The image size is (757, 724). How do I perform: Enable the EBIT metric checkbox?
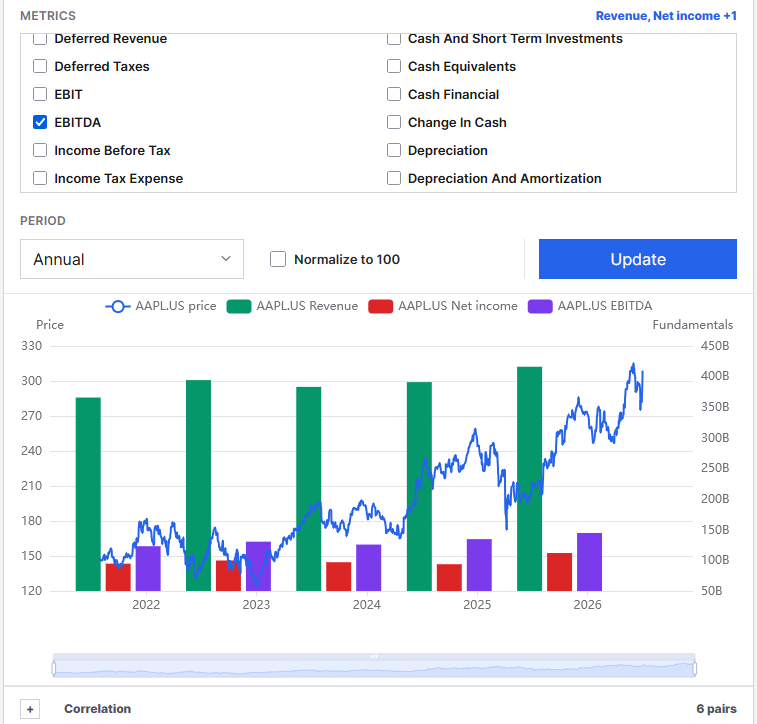click(40, 94)
